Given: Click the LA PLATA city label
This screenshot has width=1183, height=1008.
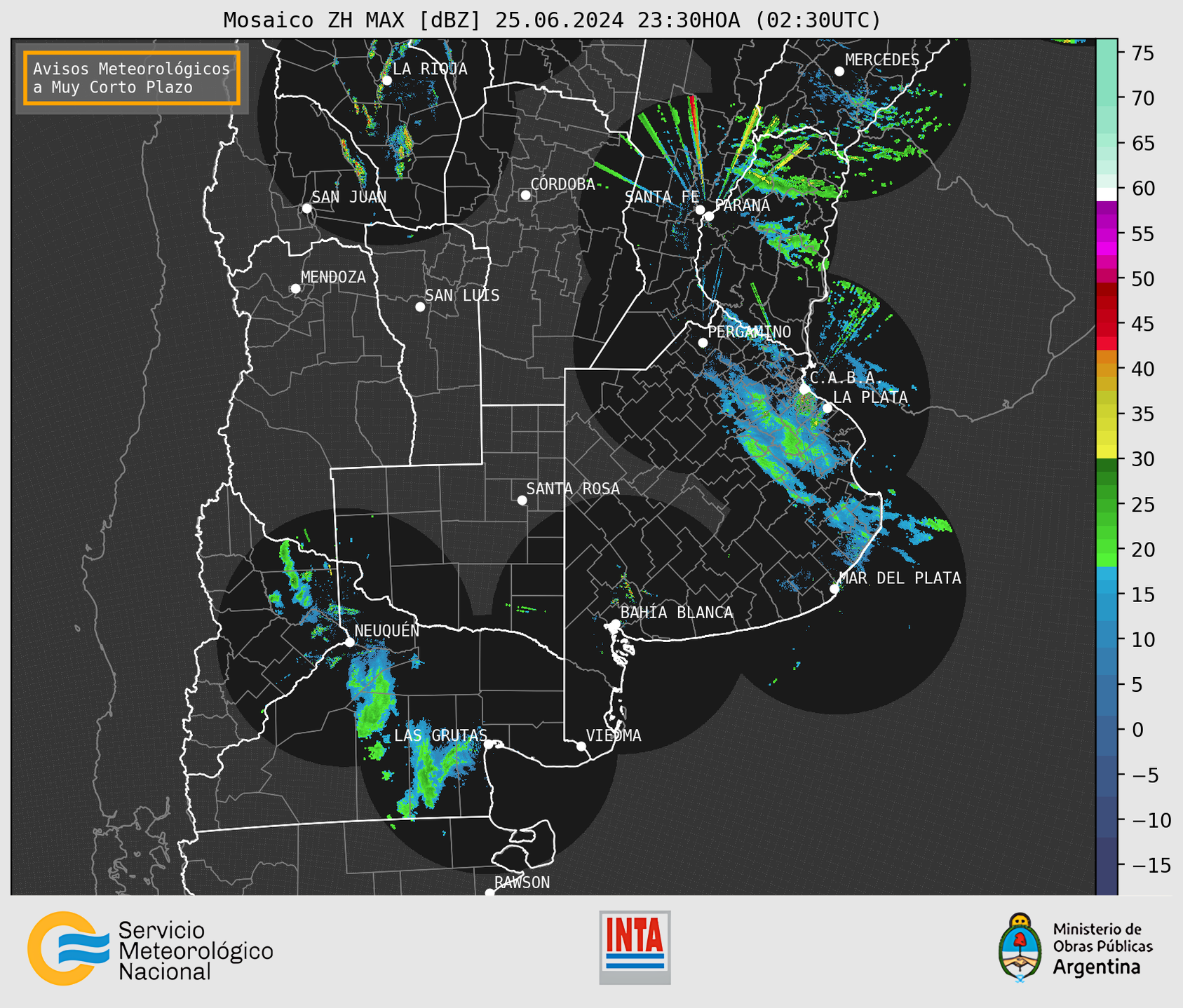Looking at the screenshot, I should click(870, 397).
